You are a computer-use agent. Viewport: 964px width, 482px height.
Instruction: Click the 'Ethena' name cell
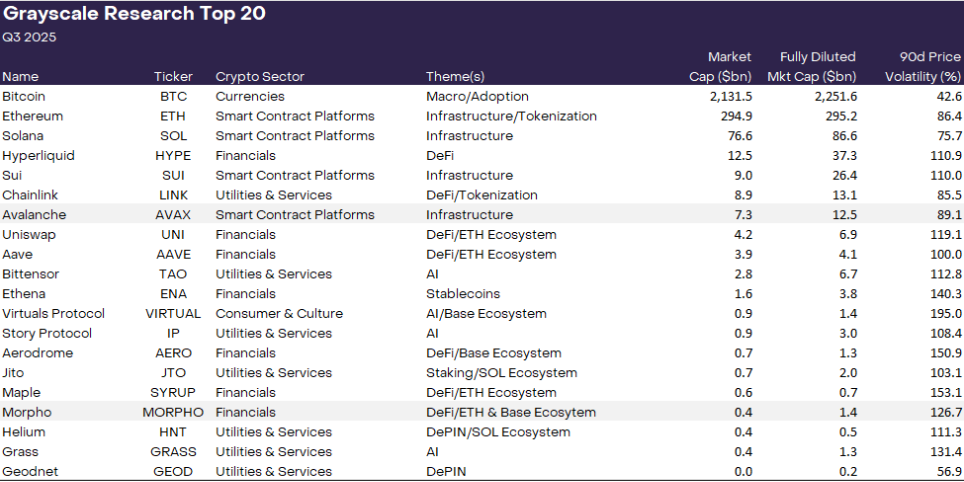pyautogui.click(x=24, y=293)
